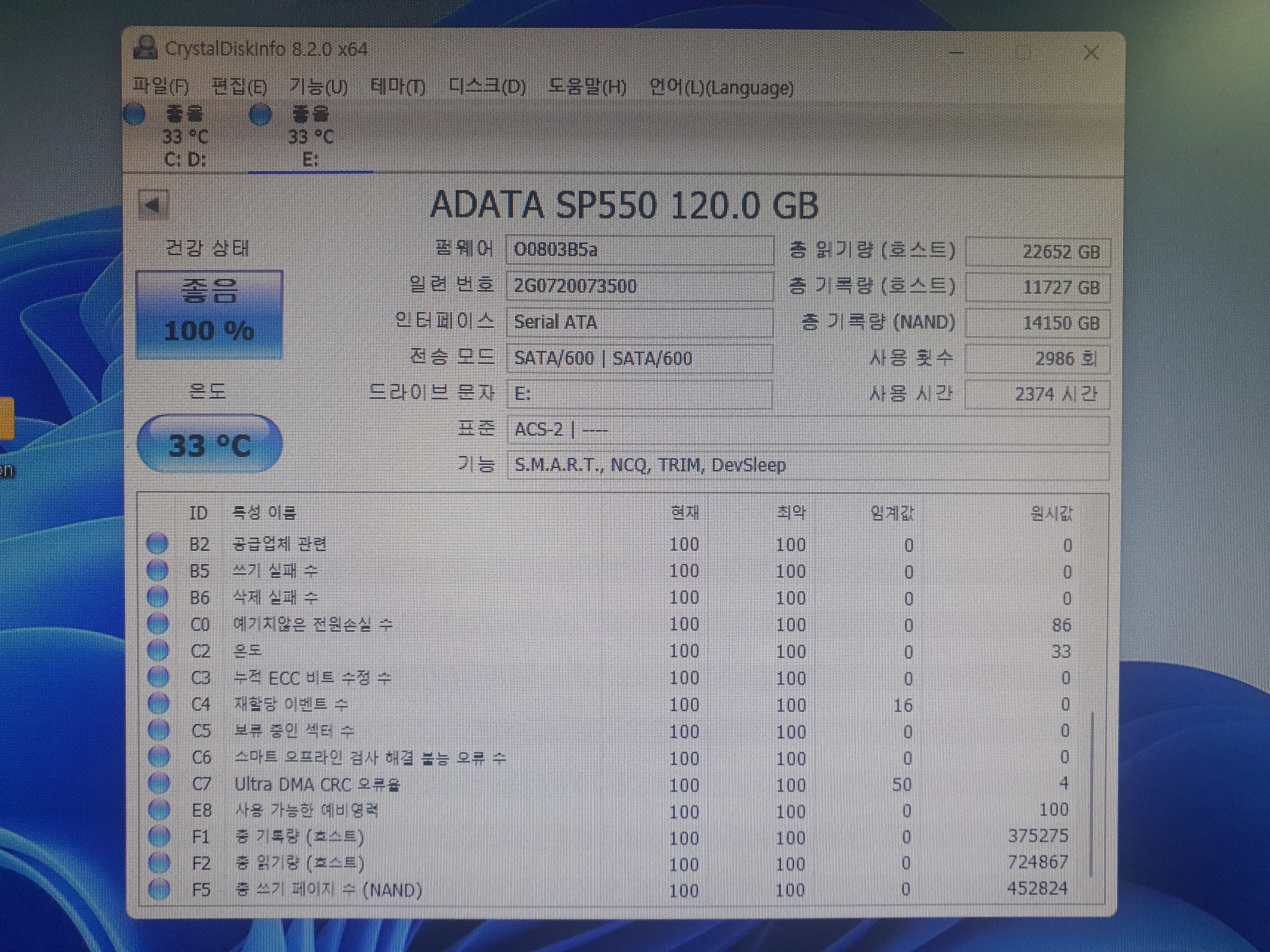Click the 임계값 column header
The image size is (1270, 952).
tap(893, 513)
